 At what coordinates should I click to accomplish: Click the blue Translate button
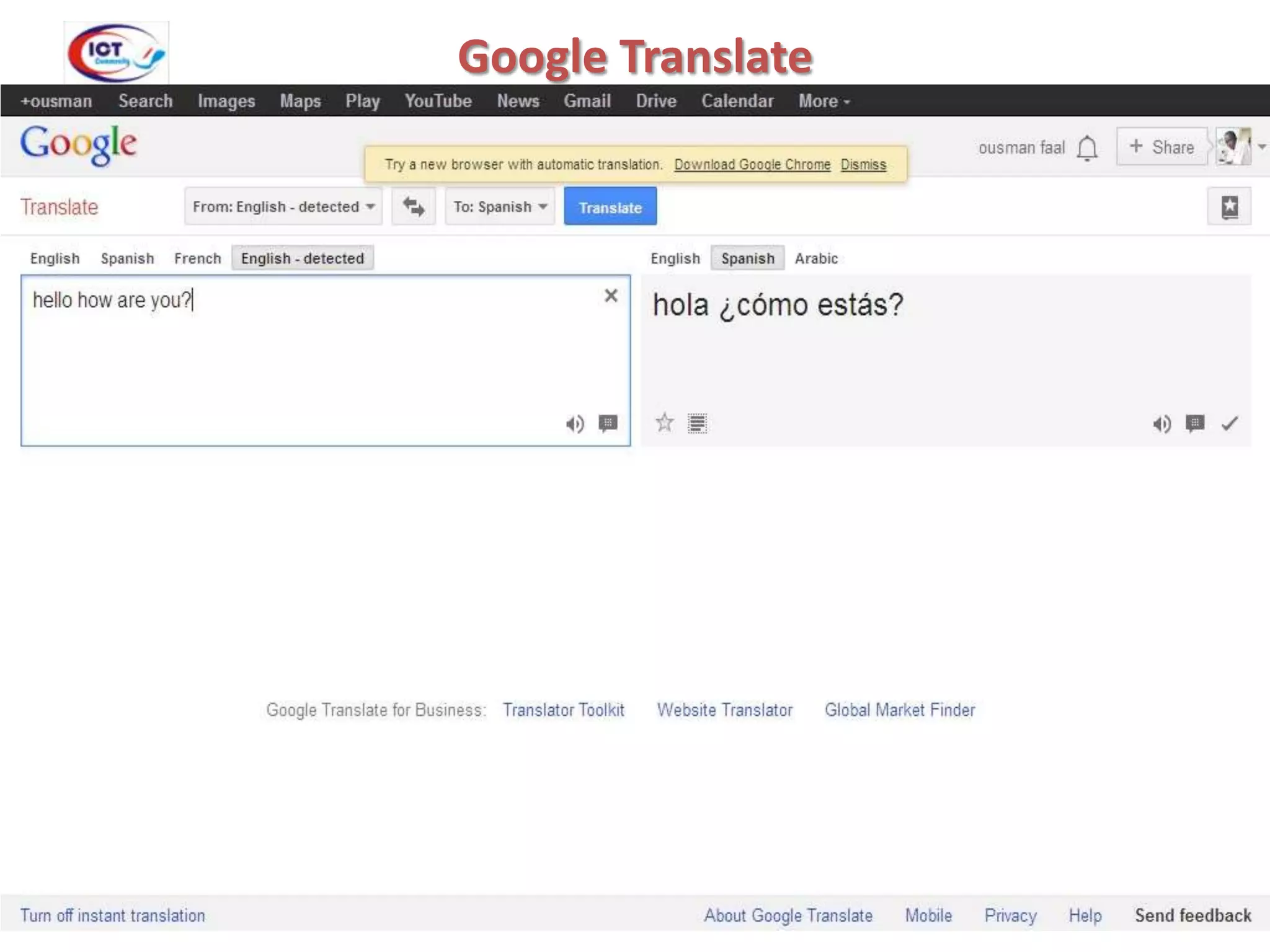click(610, 206)
